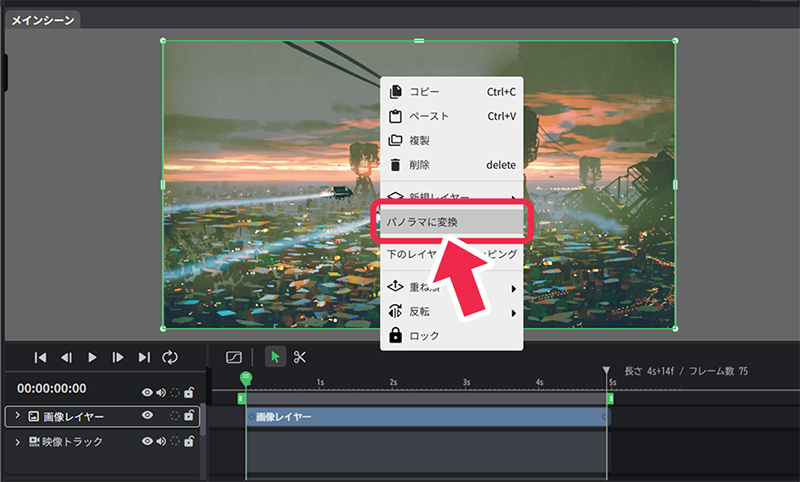Click the flip 反転 icon
Viewport: 800px width, 482px height.
click(395, 311)
